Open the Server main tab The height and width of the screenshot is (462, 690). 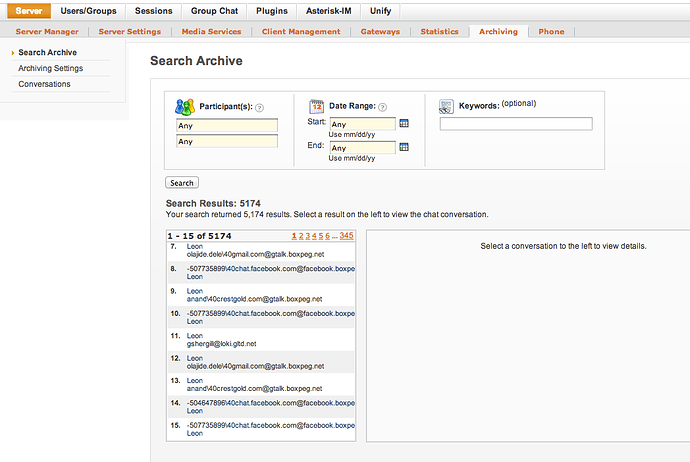29,11
